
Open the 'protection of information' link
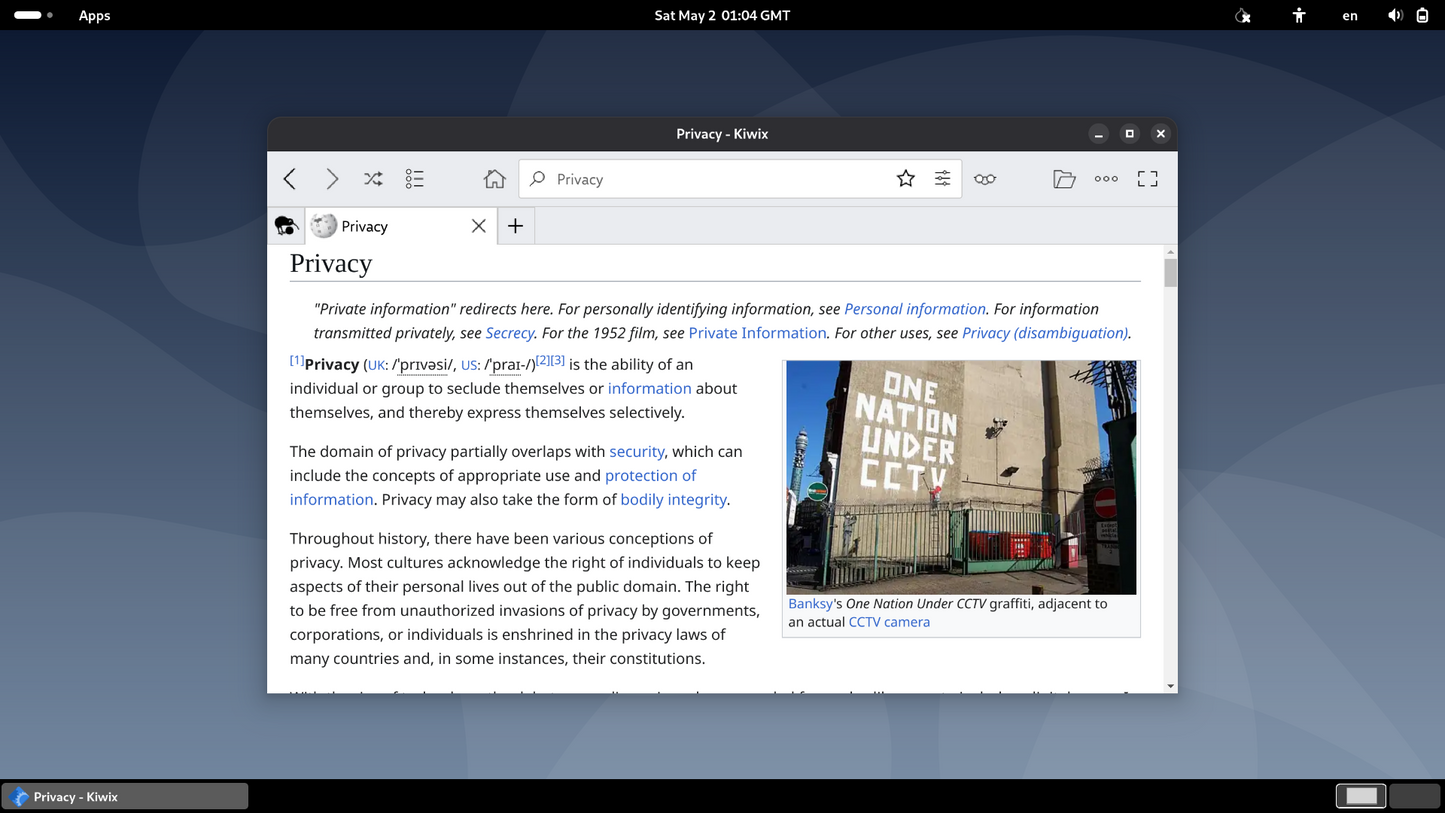[x=651, y=475]
